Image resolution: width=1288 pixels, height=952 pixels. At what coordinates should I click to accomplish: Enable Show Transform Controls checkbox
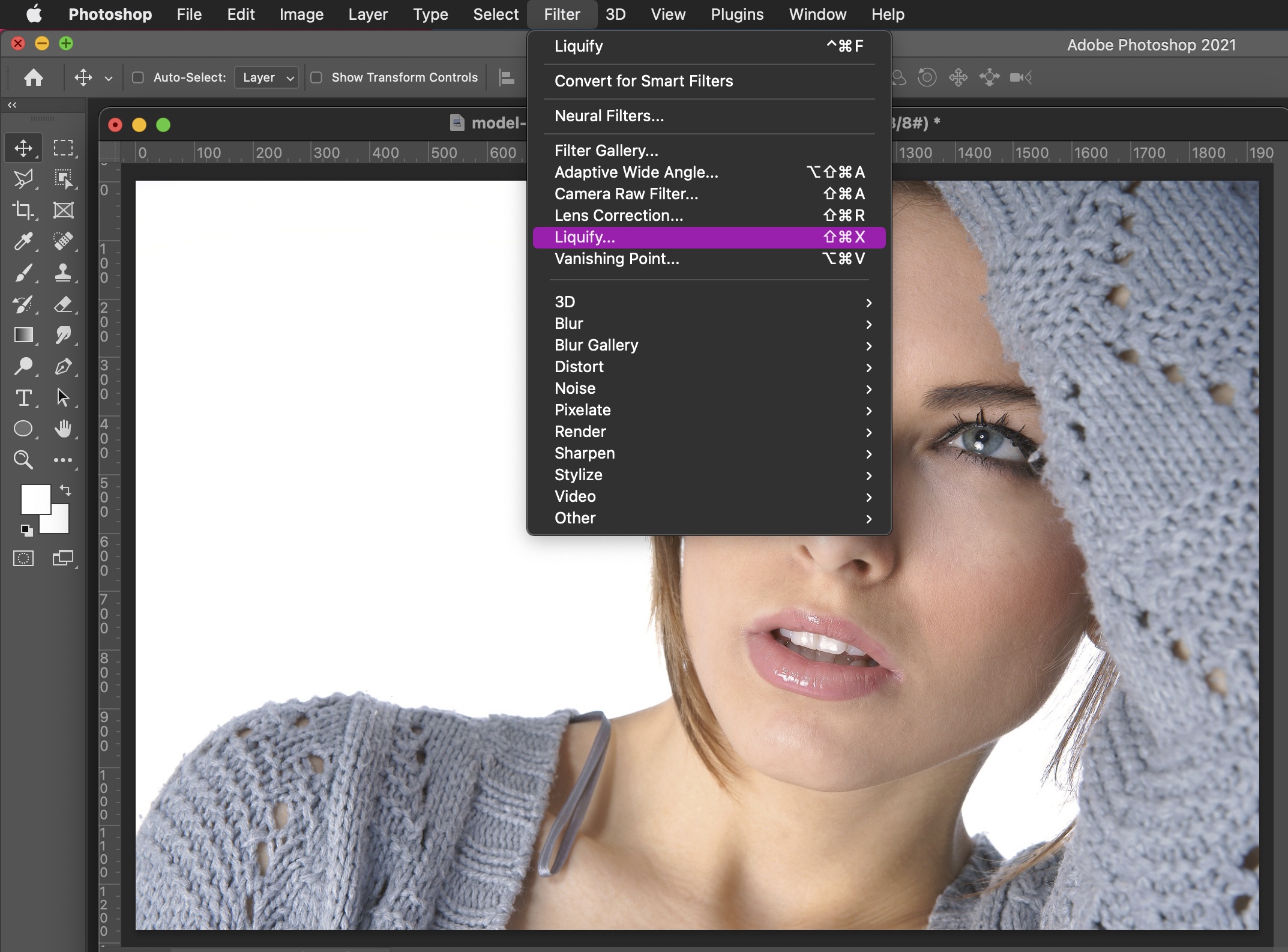click(x=316, y=77)
